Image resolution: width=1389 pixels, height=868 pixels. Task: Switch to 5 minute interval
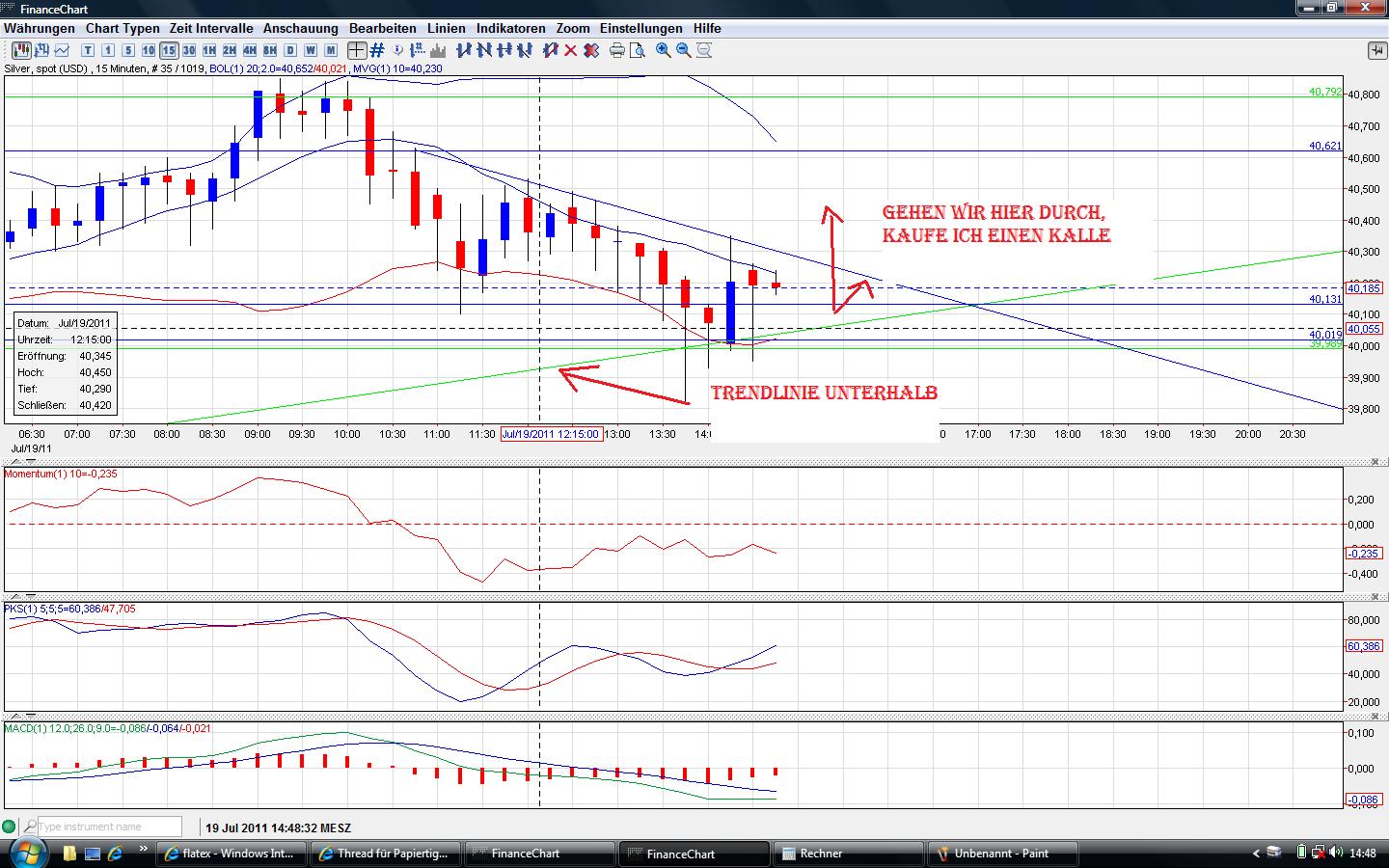coord(128,50)
